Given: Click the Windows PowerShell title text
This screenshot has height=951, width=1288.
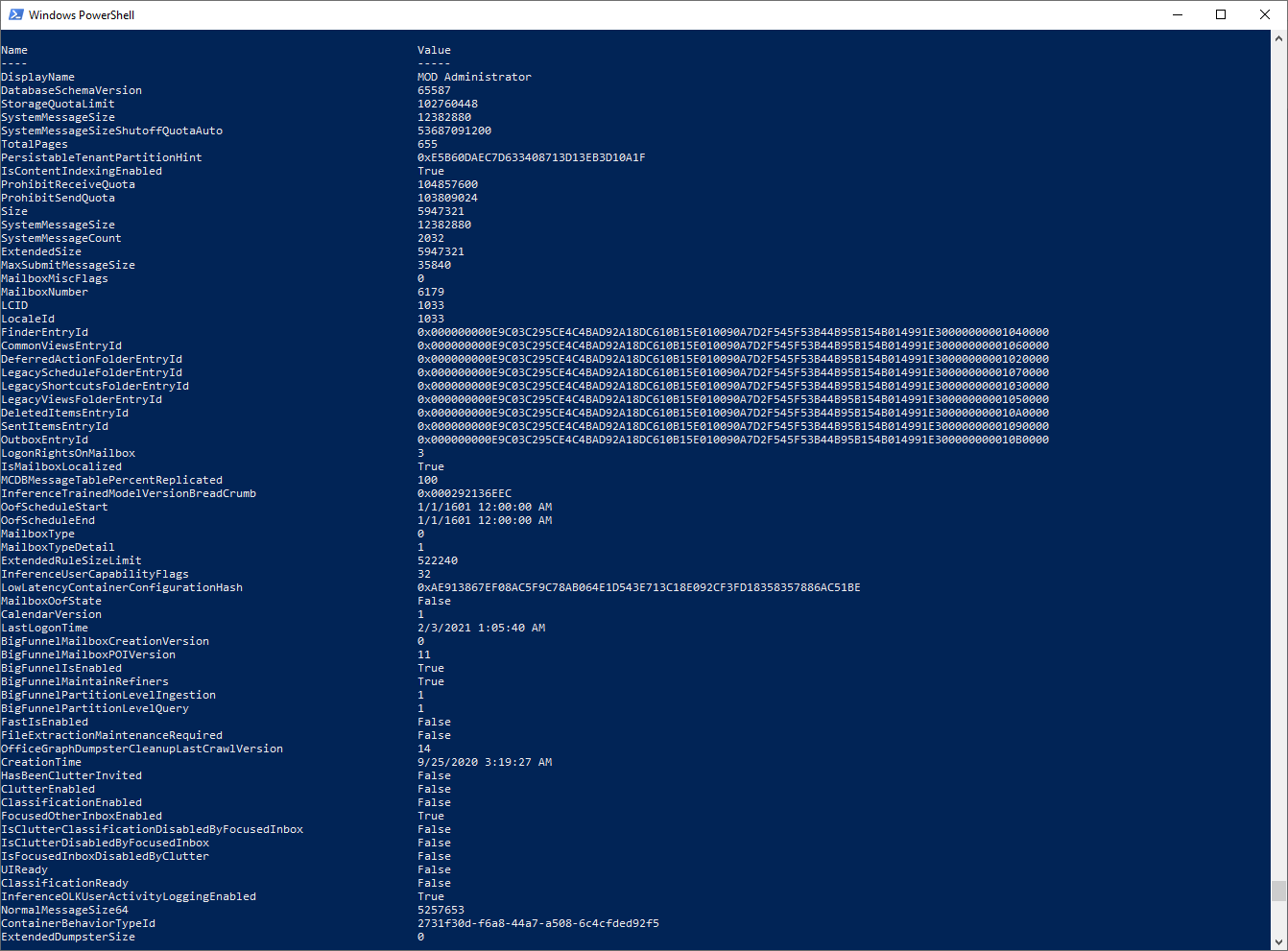Looking at the screenshot, I should coord(82,14).
